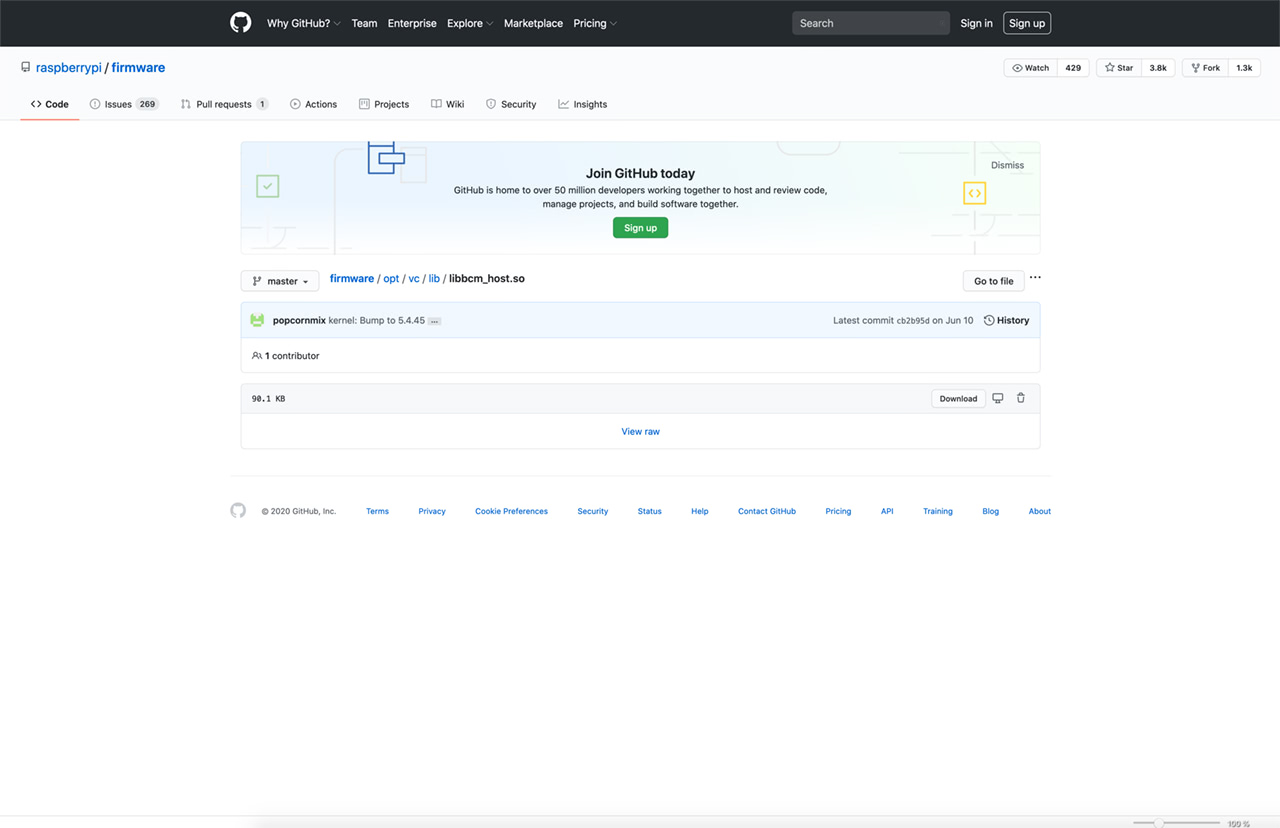1280x828 pixels.
Task: Open the Enterprise header link
Action: point(412,23)
